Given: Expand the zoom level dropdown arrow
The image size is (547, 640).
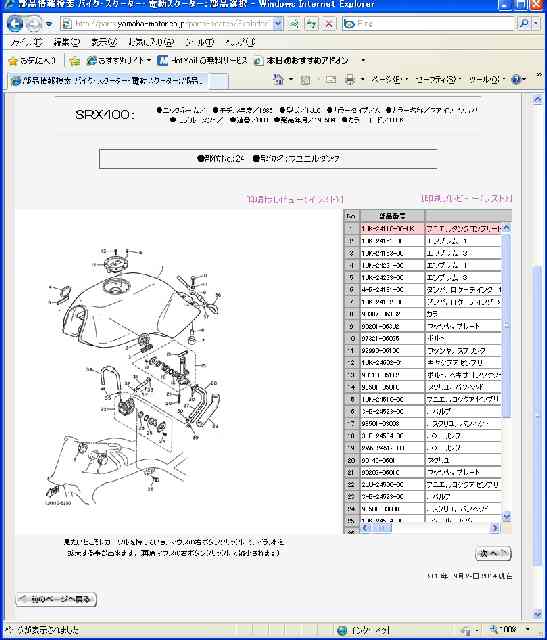Looking at the screenshot, I should click(529, 630).
